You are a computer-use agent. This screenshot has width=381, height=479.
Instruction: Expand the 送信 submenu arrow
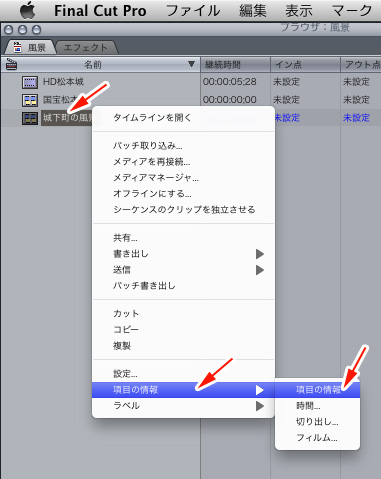click(x=260, y=270)
